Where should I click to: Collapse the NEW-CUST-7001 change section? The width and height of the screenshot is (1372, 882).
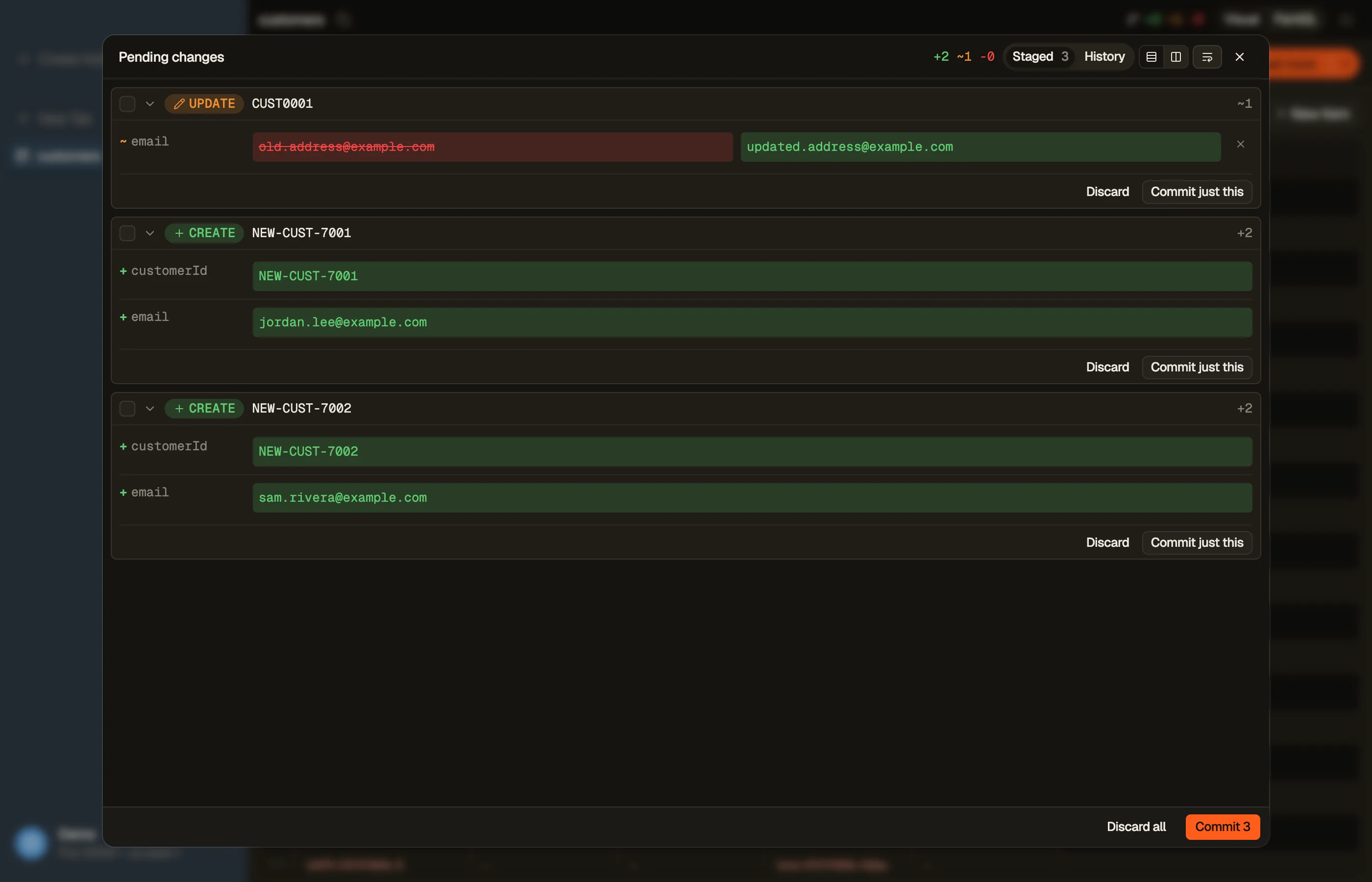[x=150, y=233]
